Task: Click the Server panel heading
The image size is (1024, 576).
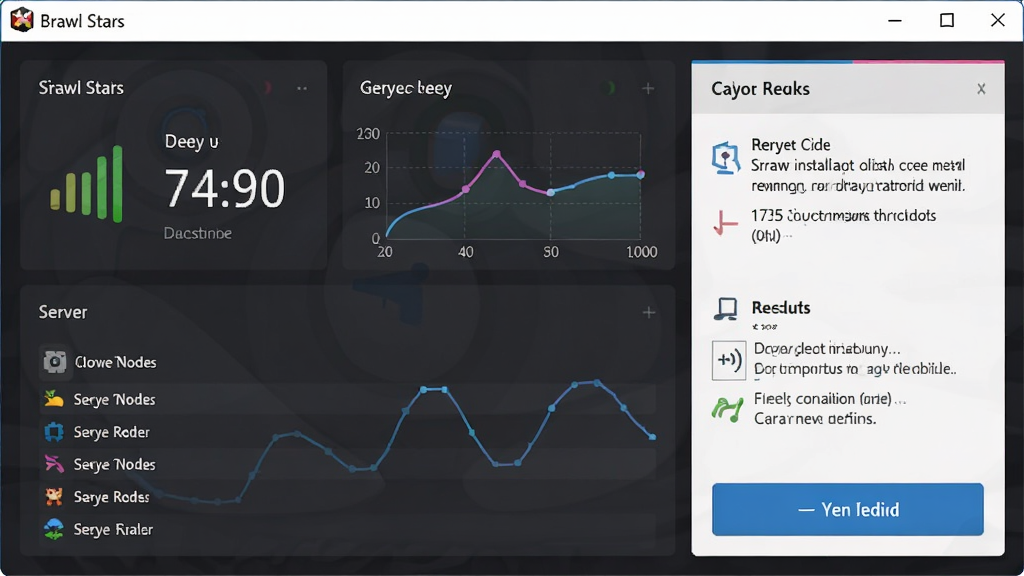Action: click(63, 312)
